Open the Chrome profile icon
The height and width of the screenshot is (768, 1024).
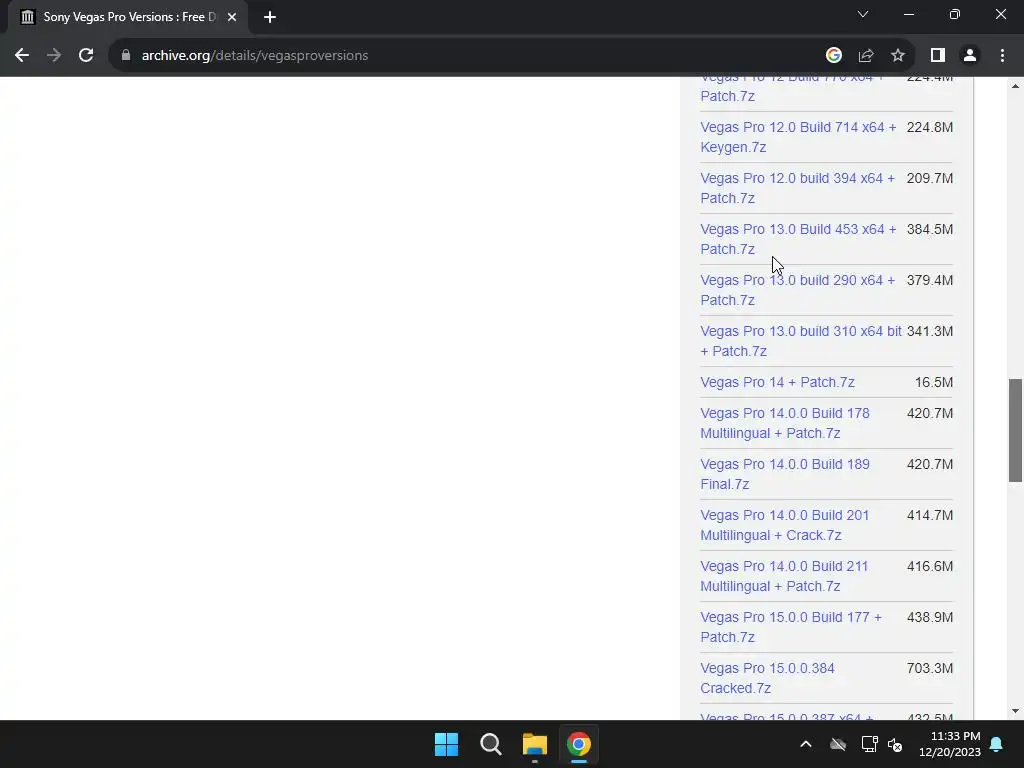pyautogui.click(x=970, y=56)
